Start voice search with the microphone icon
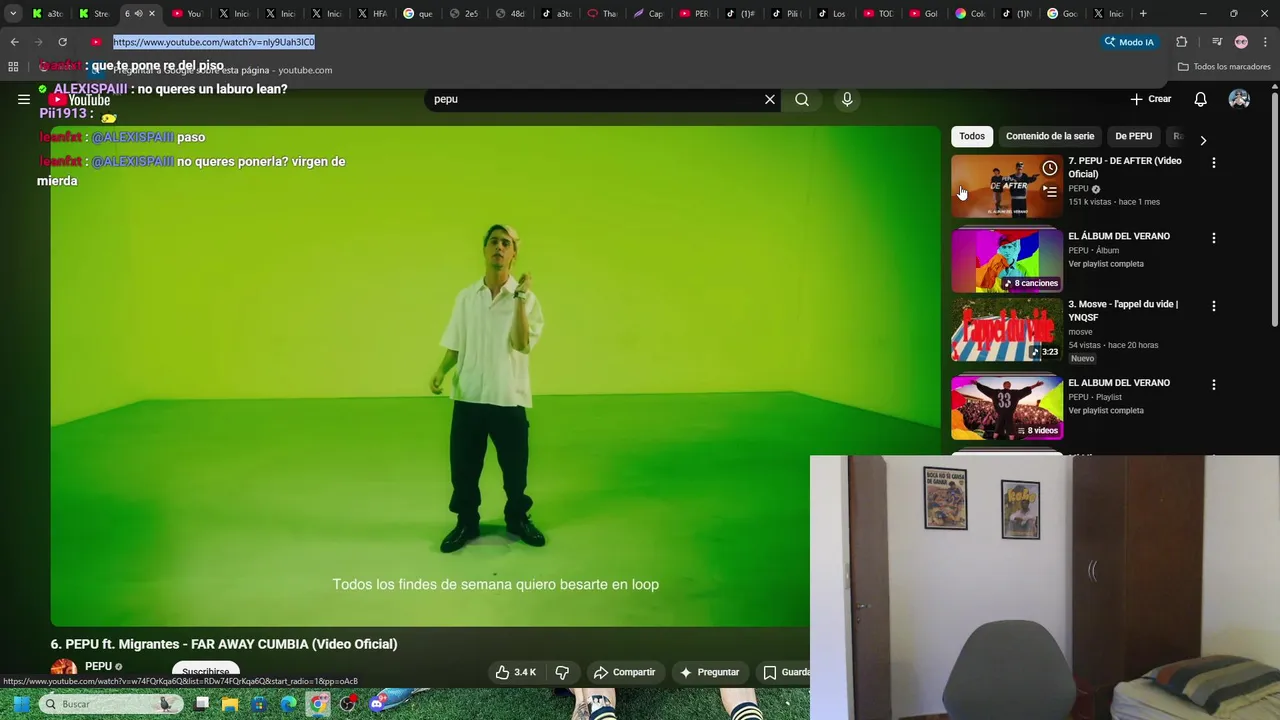 (x=847, y=99)
